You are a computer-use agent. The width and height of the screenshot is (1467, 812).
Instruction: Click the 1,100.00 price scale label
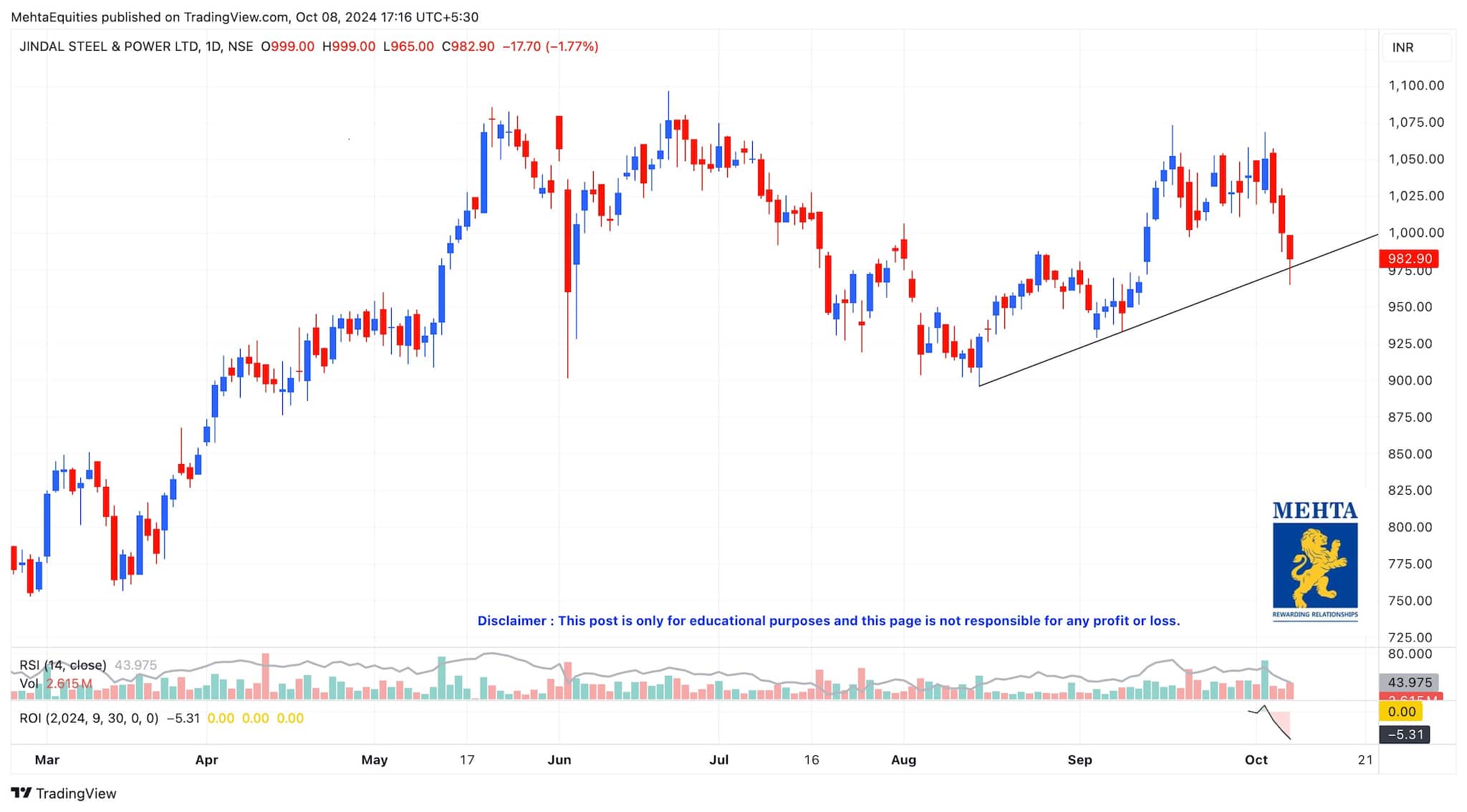(x=1415, y=85)
